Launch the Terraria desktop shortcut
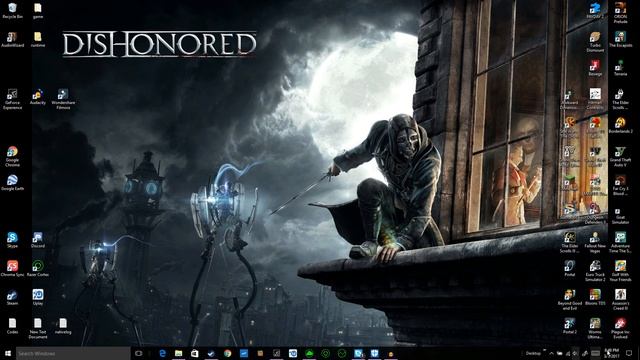 tap(620, 68)
